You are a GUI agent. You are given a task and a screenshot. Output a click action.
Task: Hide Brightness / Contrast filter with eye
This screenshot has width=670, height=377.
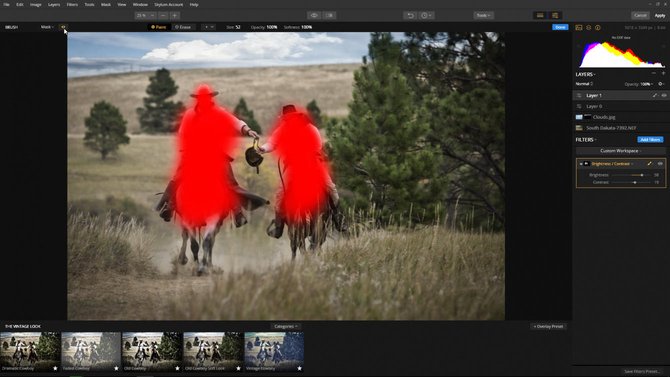point(660,164)
